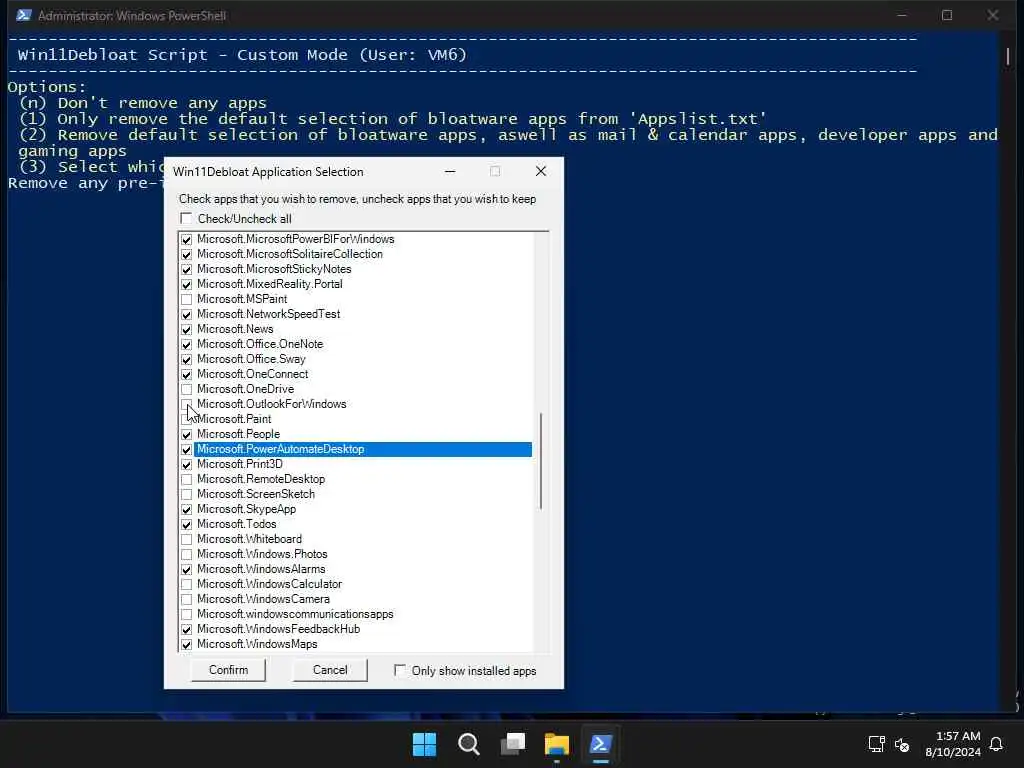Open the Windows Start menu
This screenshot has width=1024, height=768.
424,744
